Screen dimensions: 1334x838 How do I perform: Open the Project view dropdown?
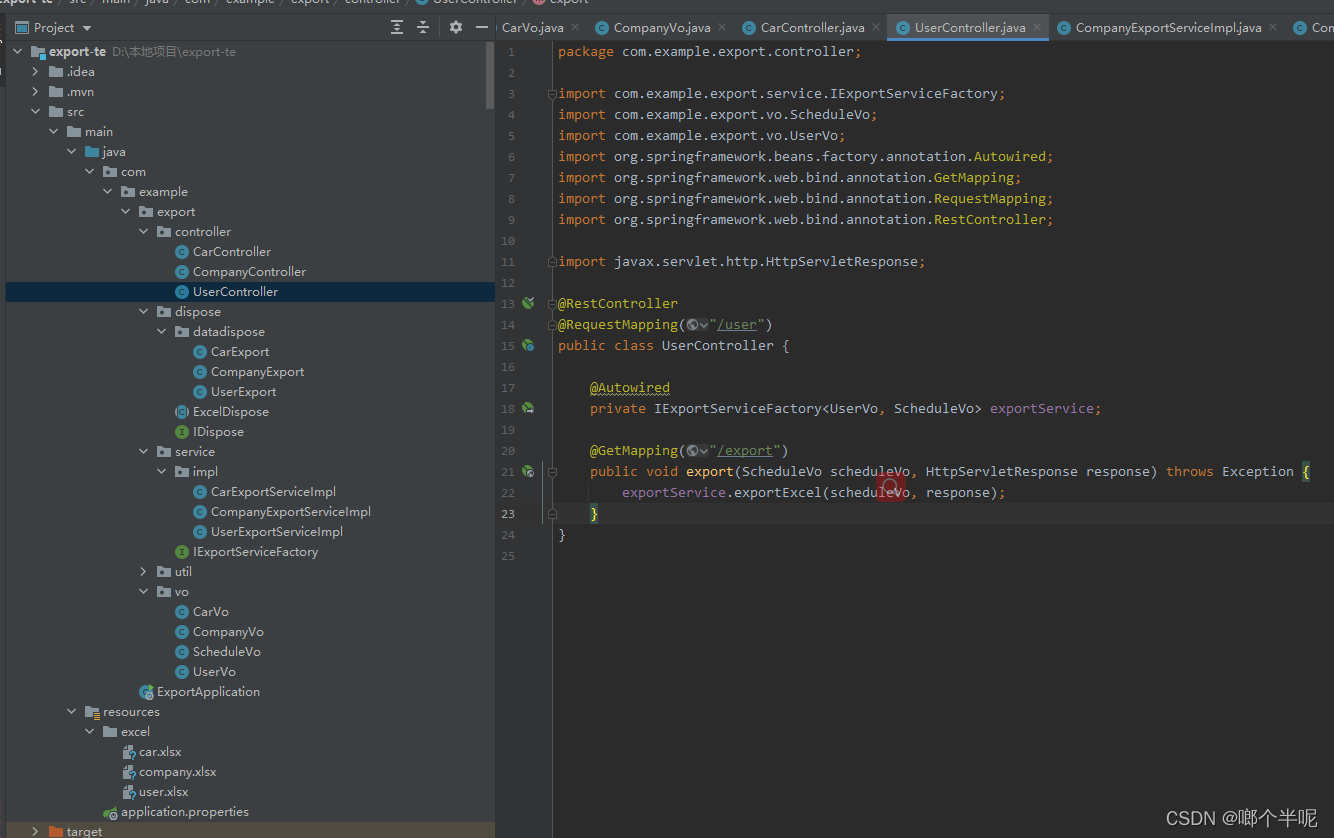tap(53, 28)
